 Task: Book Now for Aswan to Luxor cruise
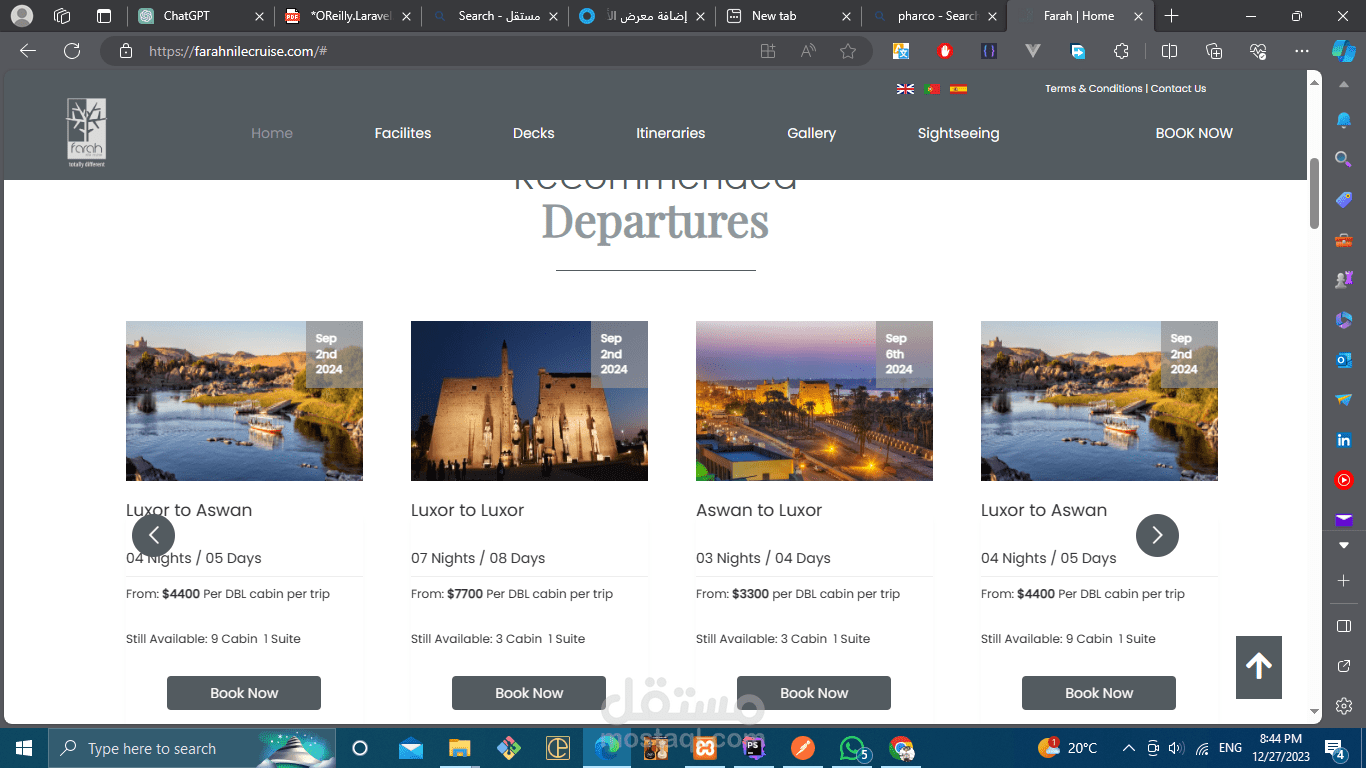tap(814, 693)
